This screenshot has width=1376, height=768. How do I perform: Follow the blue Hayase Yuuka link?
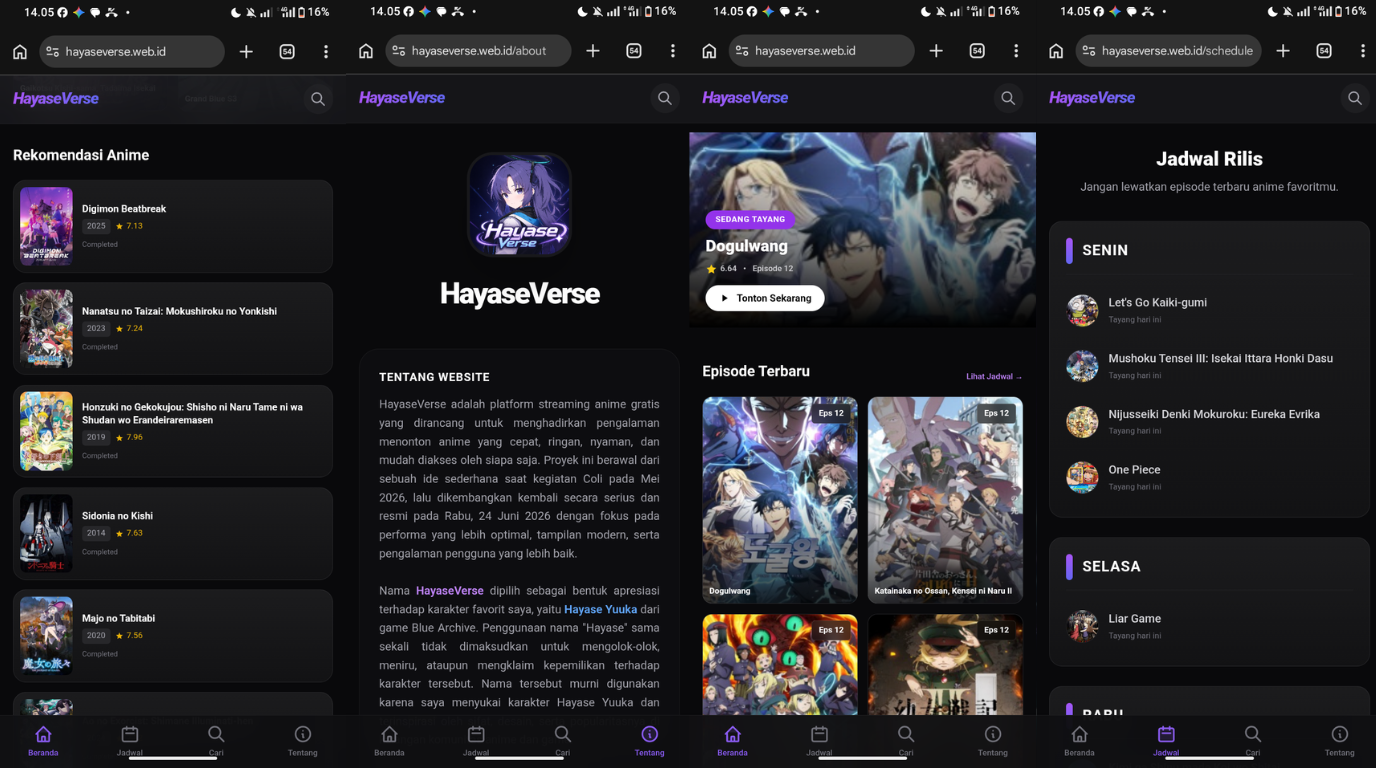[x=600, y=609]
